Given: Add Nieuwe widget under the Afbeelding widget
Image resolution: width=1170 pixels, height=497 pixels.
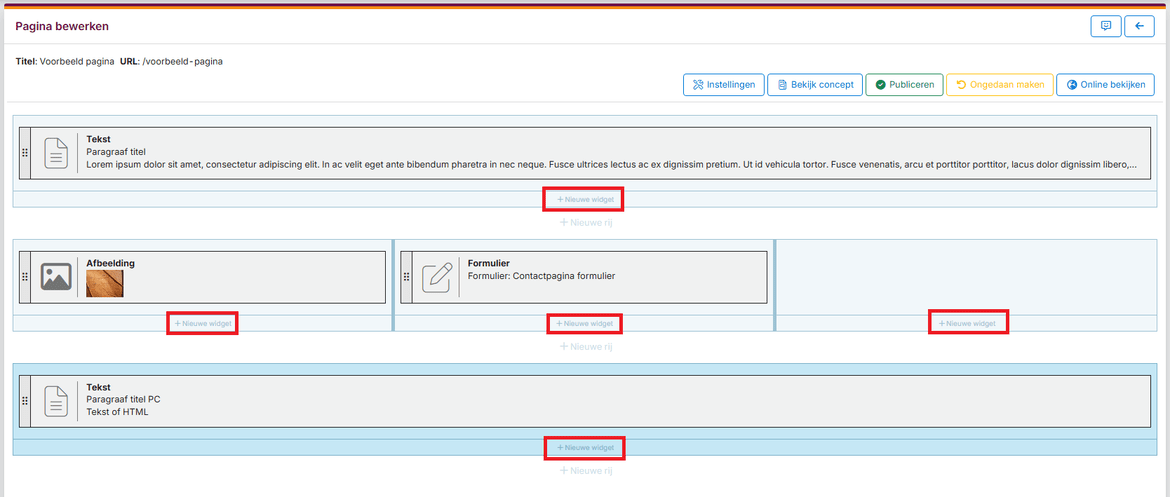Looking at the screenshot, I should click(x=202, y=323).
